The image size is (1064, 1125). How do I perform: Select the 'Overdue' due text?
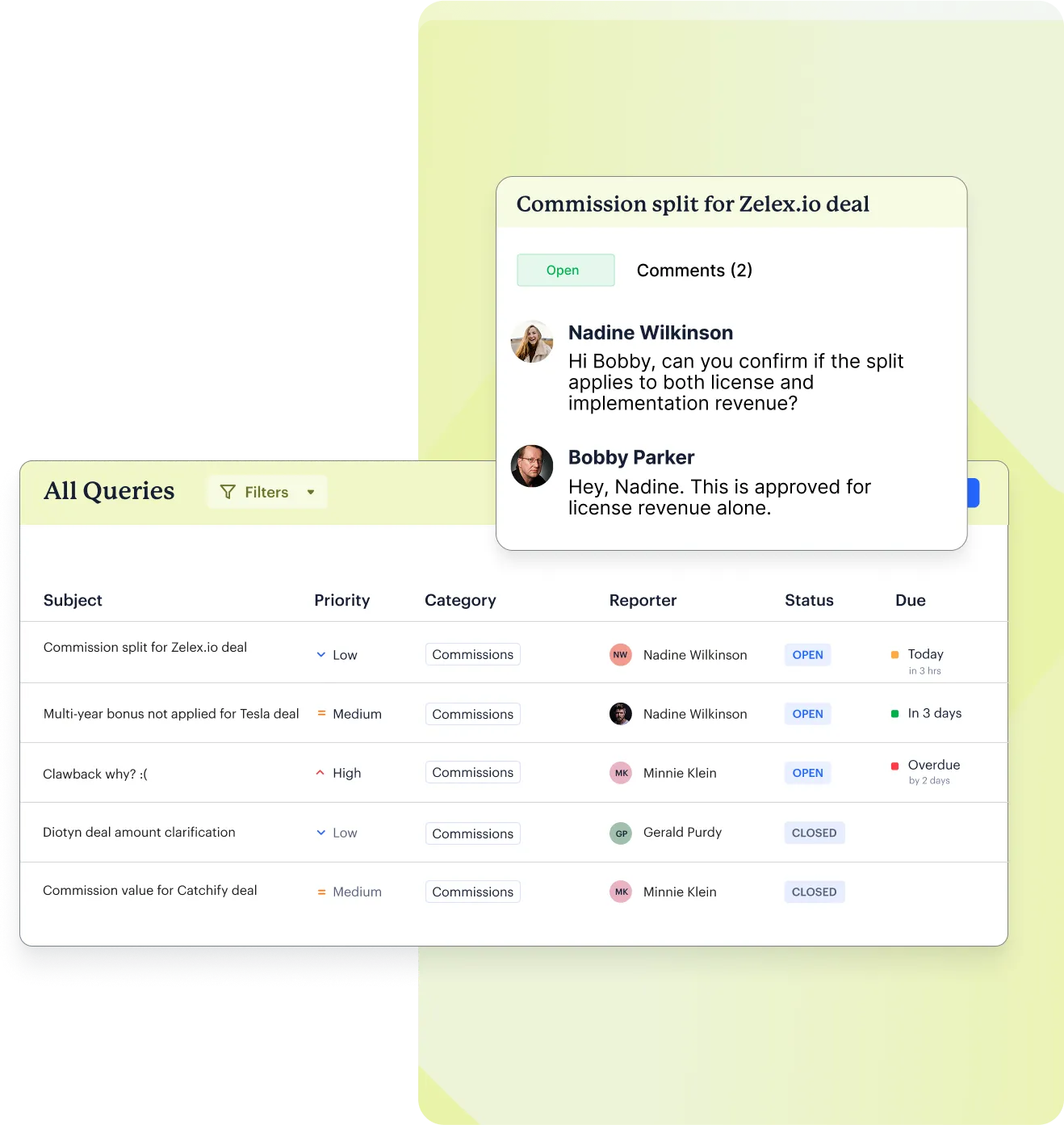pos(934,765)
